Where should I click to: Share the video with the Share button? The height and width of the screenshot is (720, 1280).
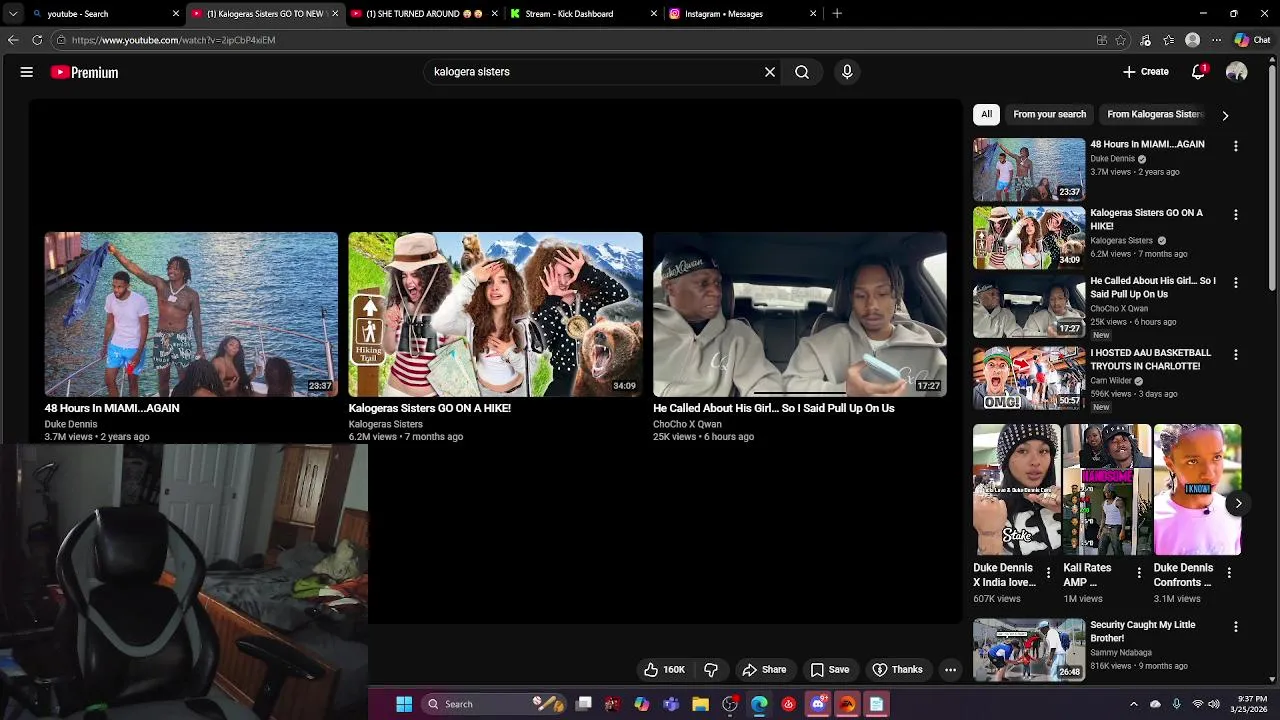pyautogui.click(x=764, y=670)
